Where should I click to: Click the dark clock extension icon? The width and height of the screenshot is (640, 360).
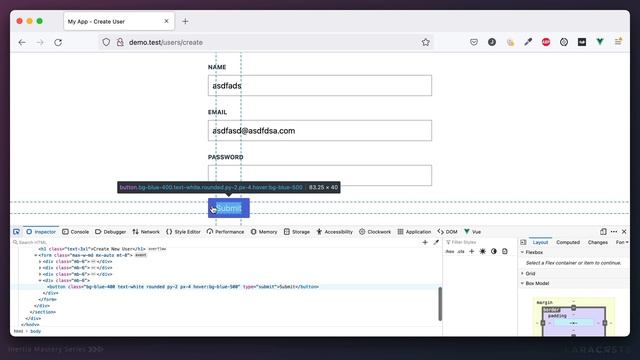click(x=492, y=42)
